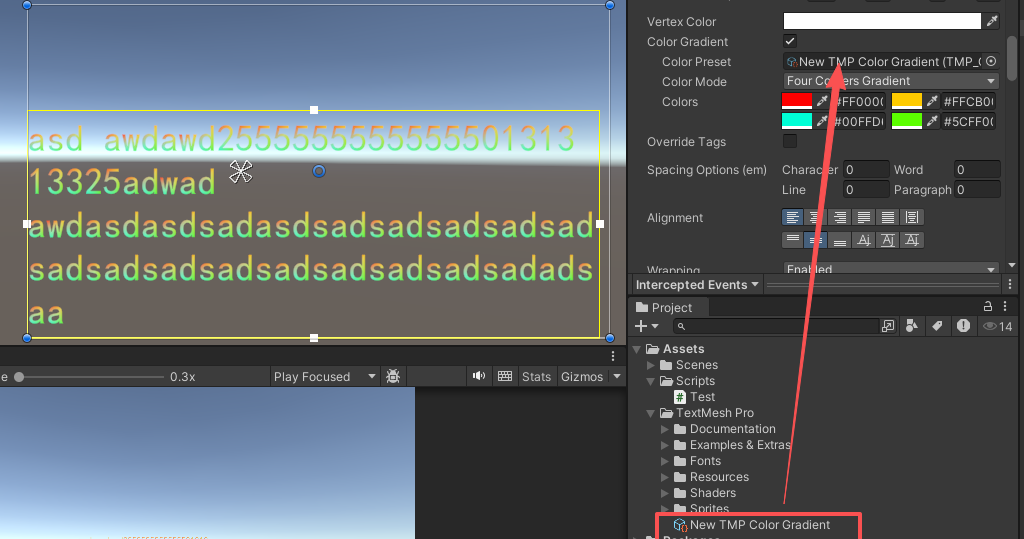The width and height of the screenshot is (1024, 539).
Task: Toggle the debug bug icon in Game toolbar
Action: [393, 376]
